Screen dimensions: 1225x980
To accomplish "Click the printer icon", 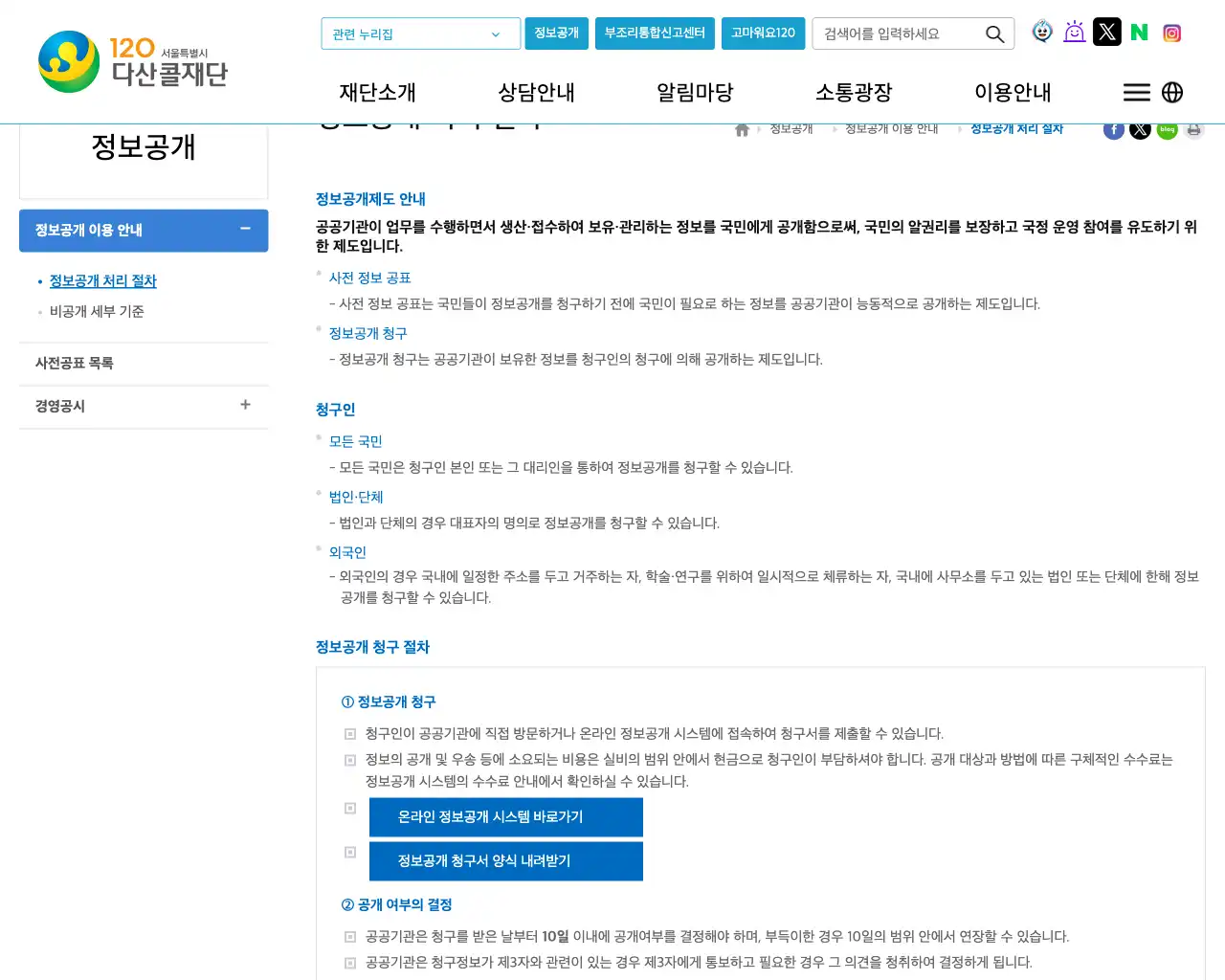I will point(1193,129).
